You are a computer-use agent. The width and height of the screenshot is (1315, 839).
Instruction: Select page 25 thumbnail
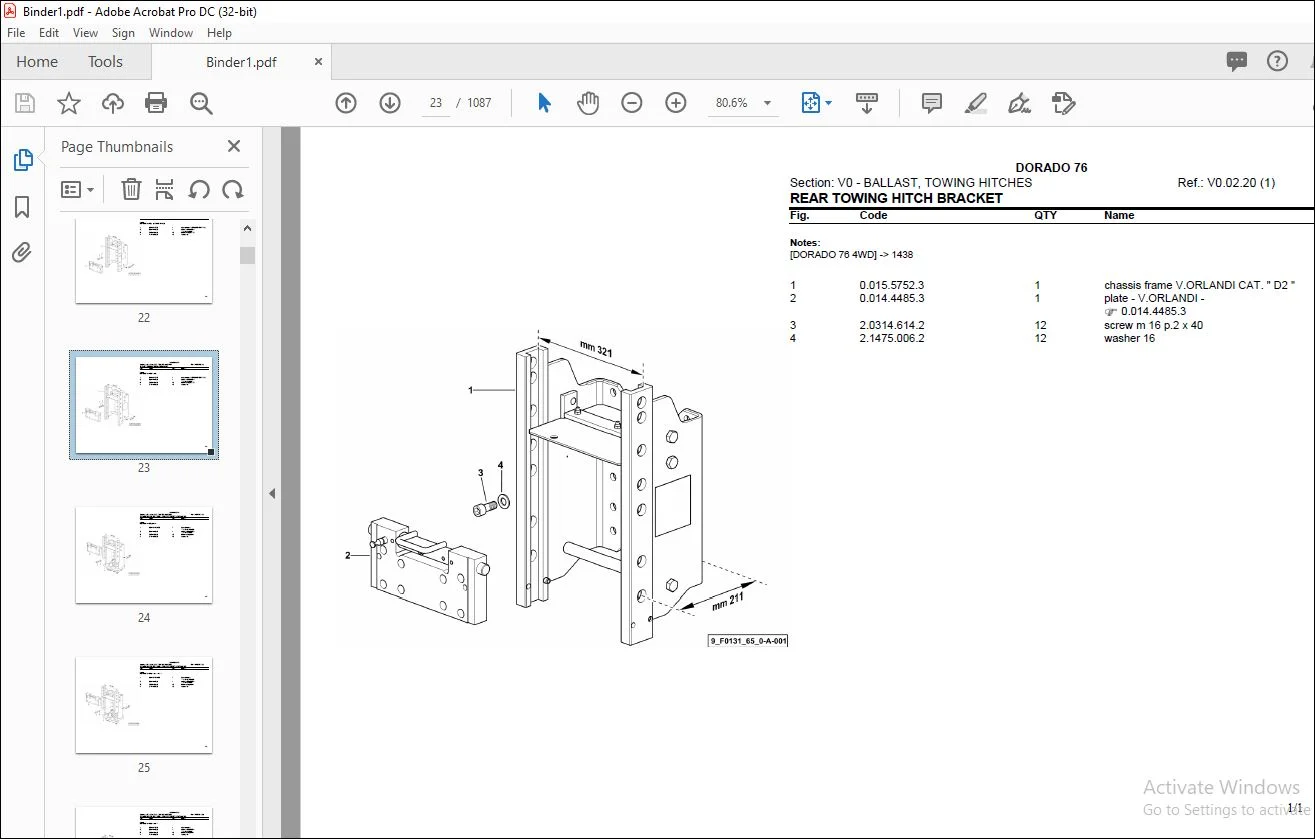coord(144,705)
